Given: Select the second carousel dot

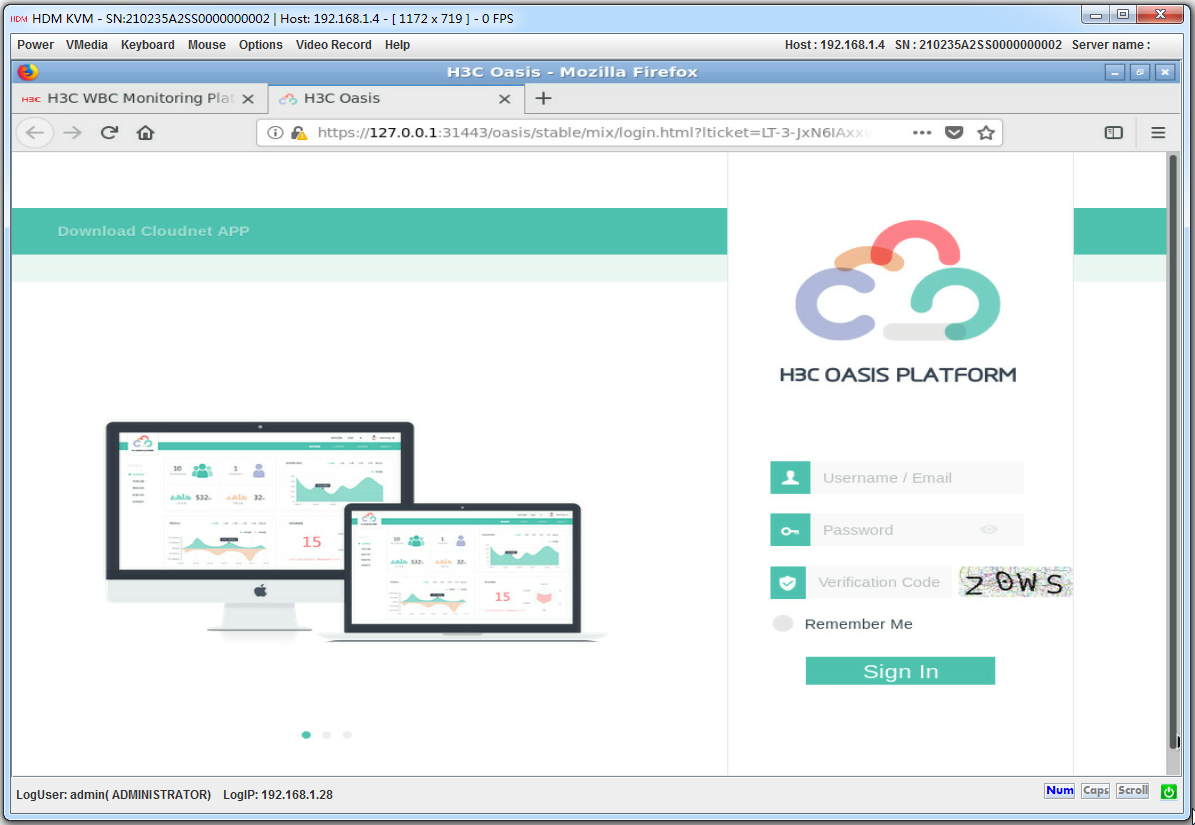Looking at the screenshot, I should 327,735.
